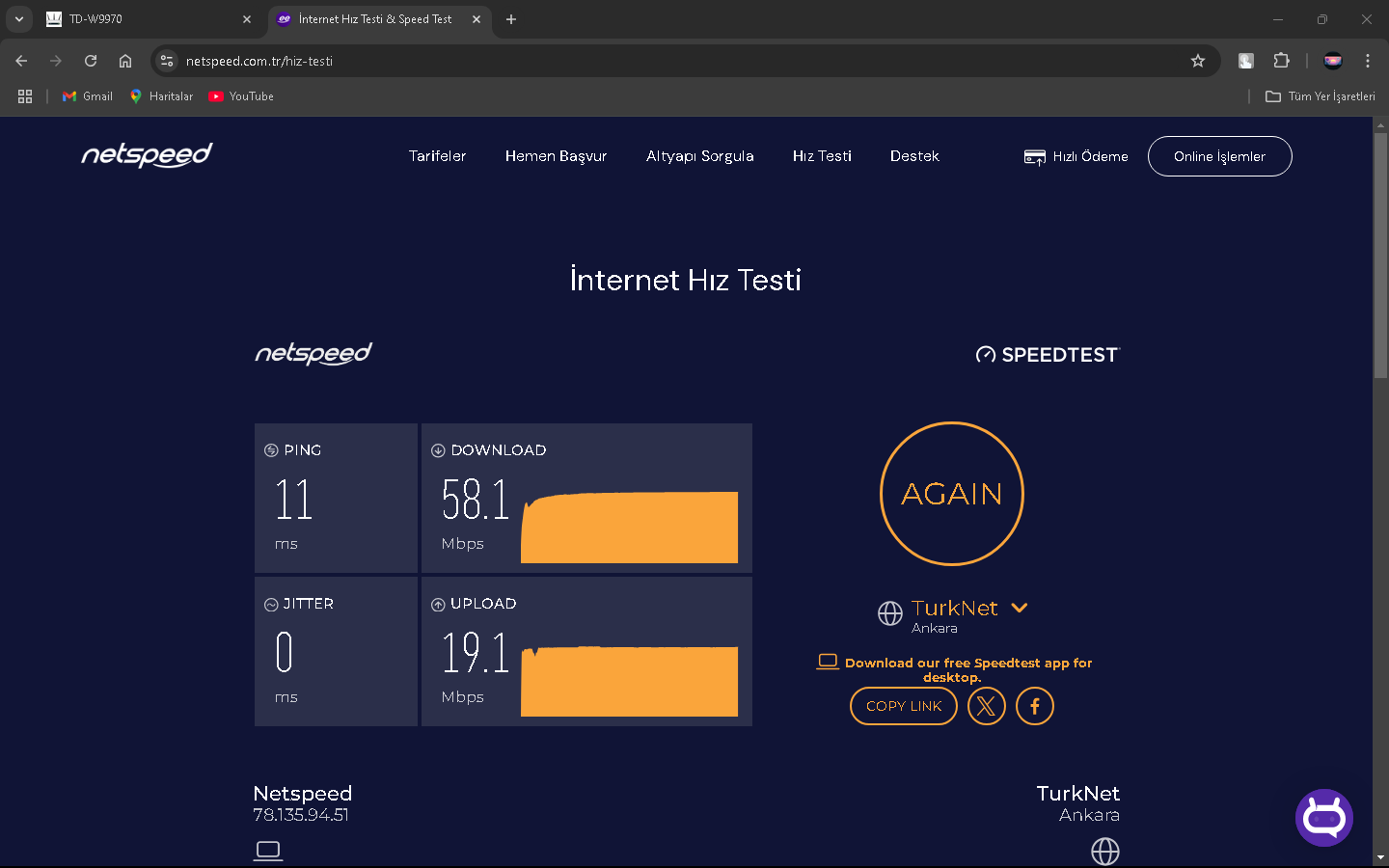Open the Chrome profile avatar

pos(1333,61)
